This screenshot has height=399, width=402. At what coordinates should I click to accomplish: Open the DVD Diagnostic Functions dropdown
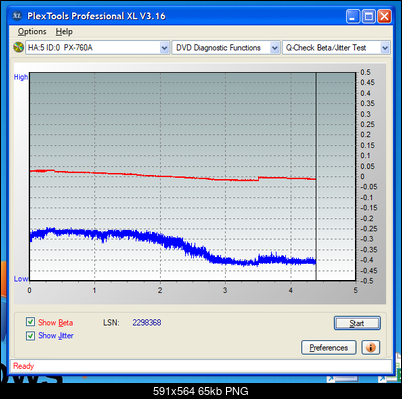226,48
